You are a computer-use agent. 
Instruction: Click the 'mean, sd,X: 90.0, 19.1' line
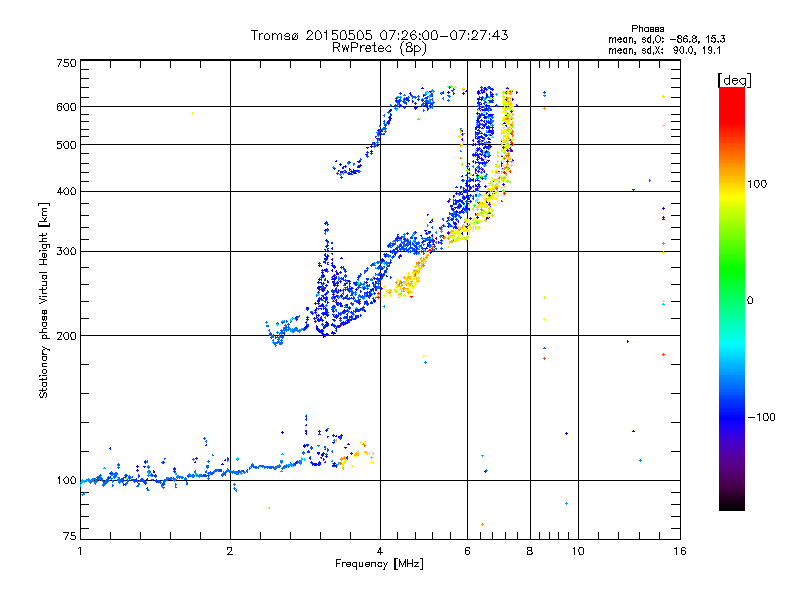tap(664, 51)
